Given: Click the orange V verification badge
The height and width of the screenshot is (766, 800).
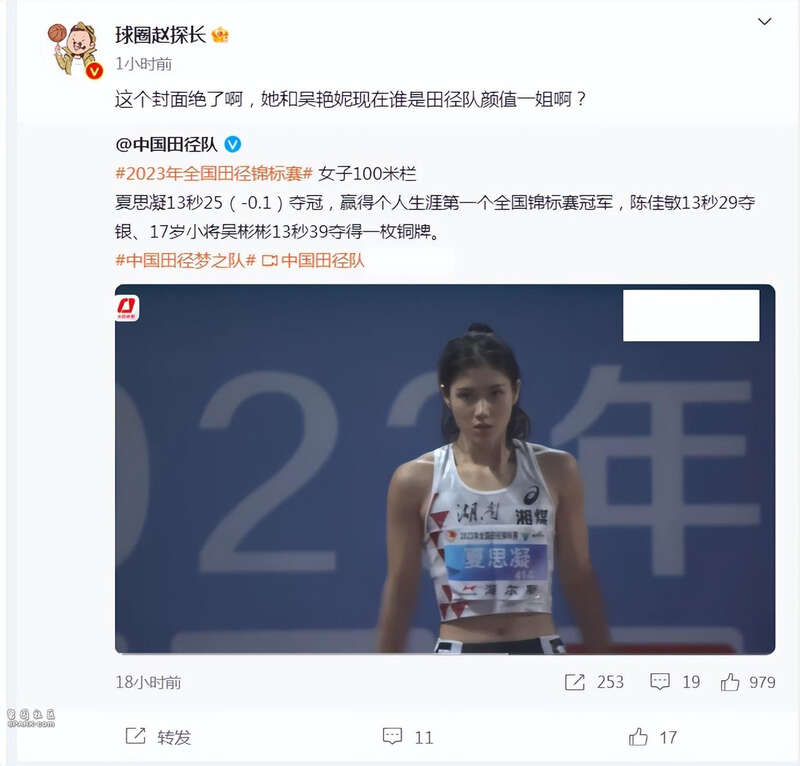Looking at the screenshot, I should tap(94, 71).
